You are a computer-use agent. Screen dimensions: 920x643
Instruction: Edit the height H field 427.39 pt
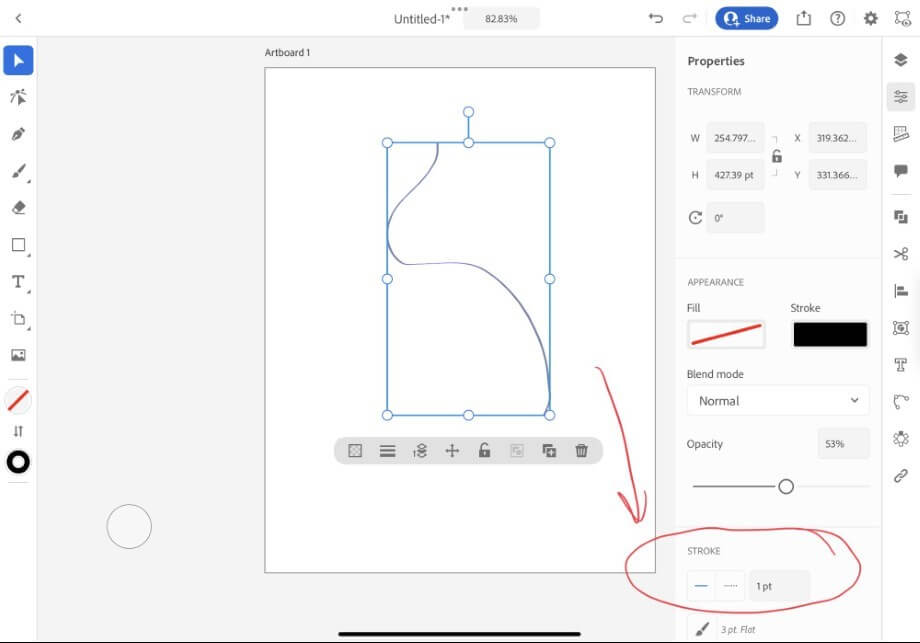735,175
